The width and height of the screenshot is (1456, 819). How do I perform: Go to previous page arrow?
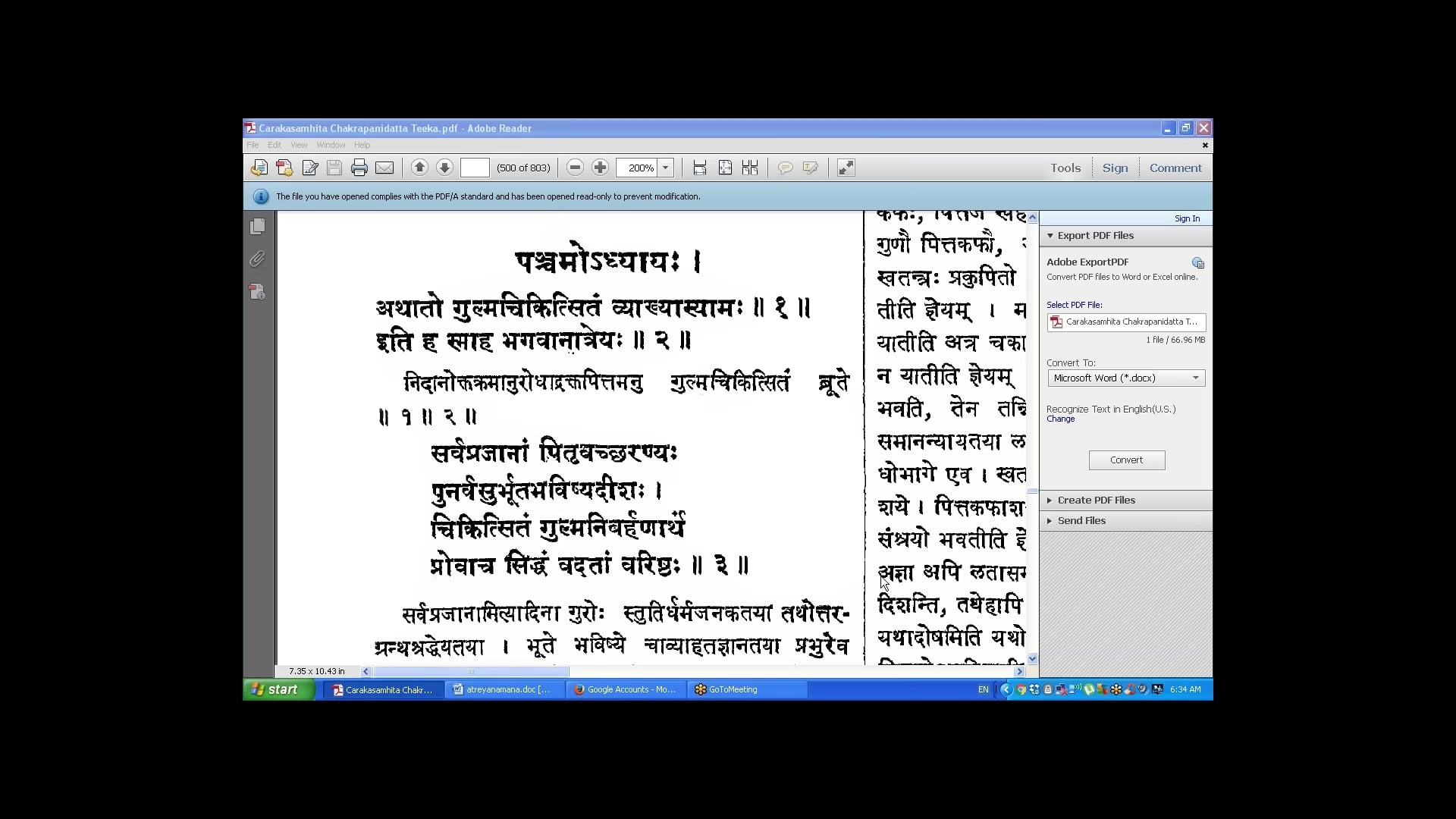coord(419,168)
